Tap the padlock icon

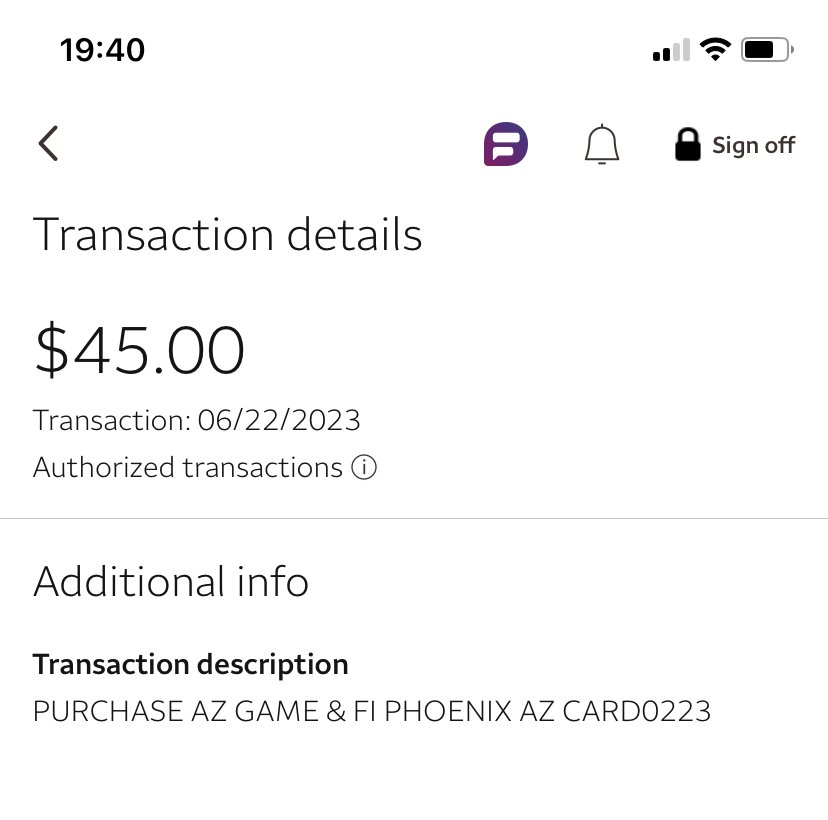click(x=687, y=145)
